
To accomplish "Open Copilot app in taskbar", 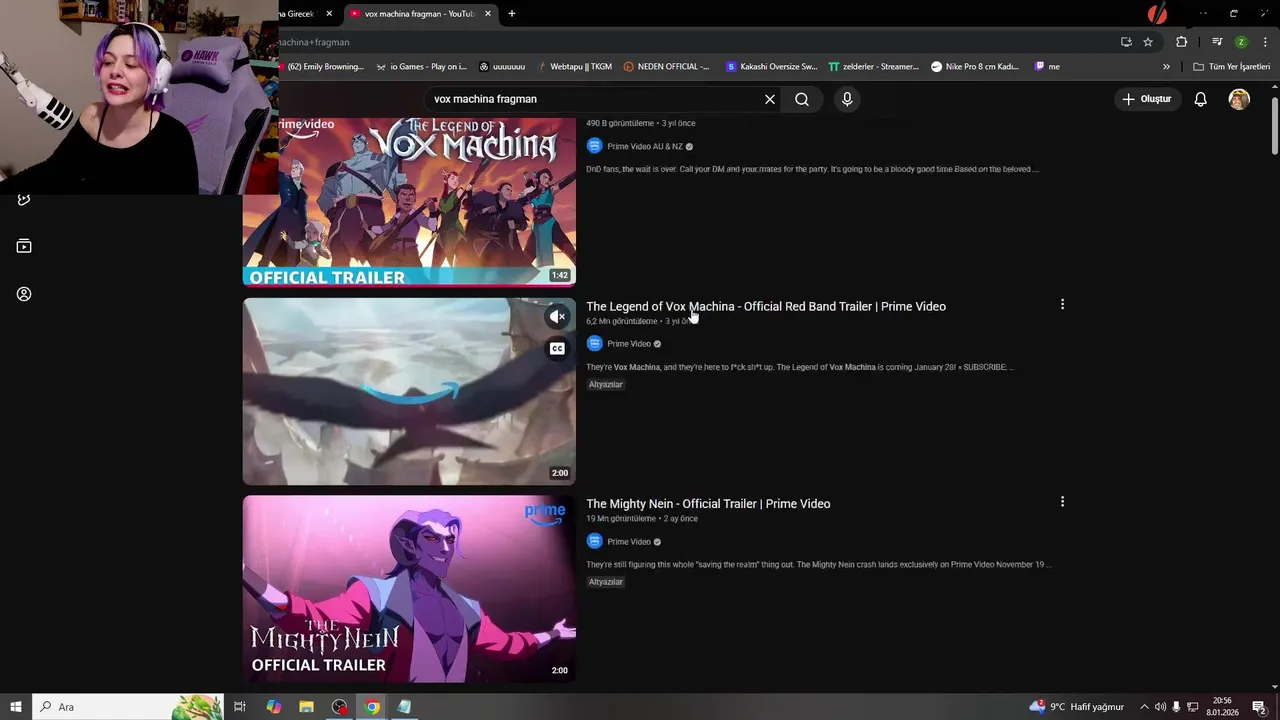I will pos(274,707).
